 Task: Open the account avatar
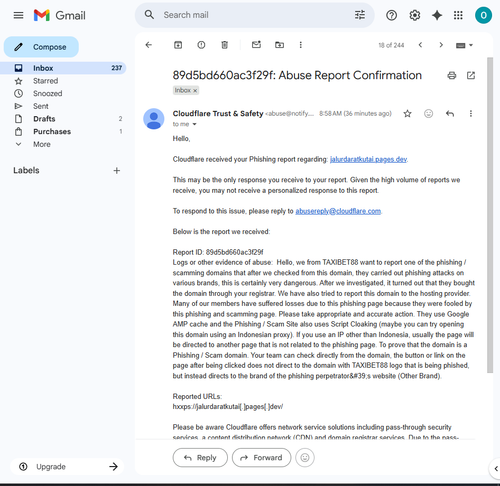483,15
